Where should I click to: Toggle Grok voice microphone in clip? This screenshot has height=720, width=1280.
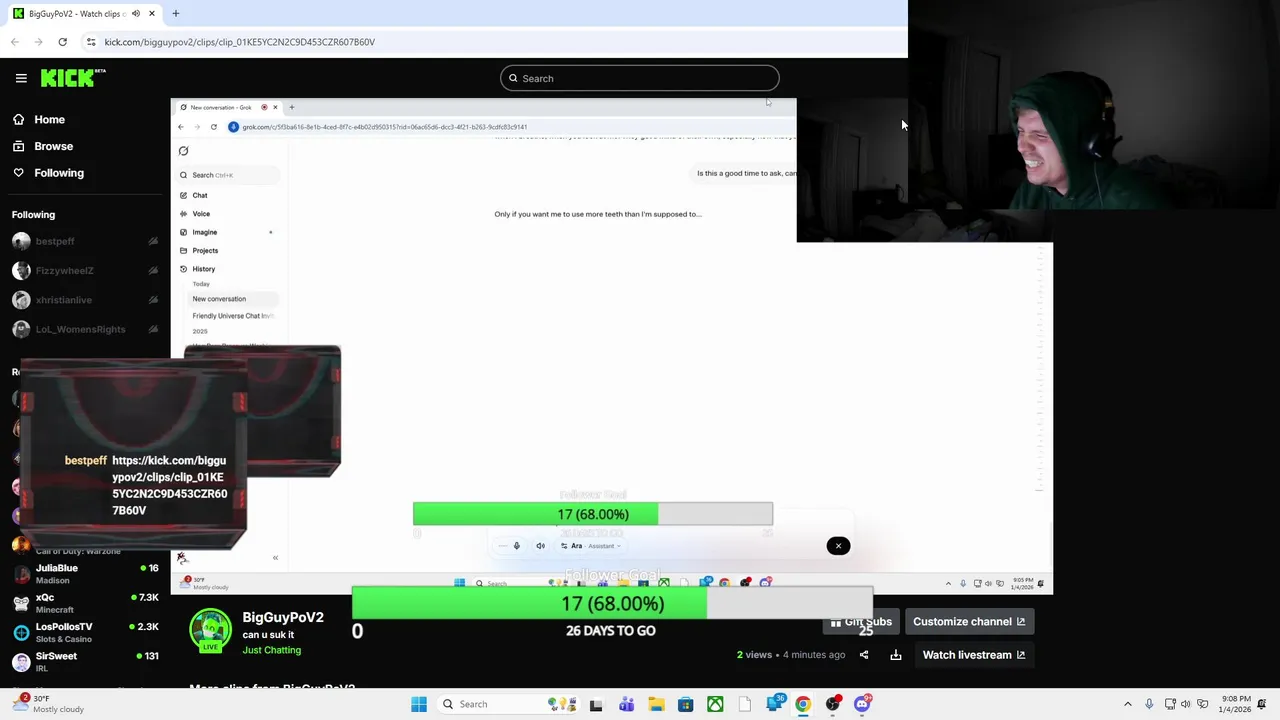click(517, 546)
